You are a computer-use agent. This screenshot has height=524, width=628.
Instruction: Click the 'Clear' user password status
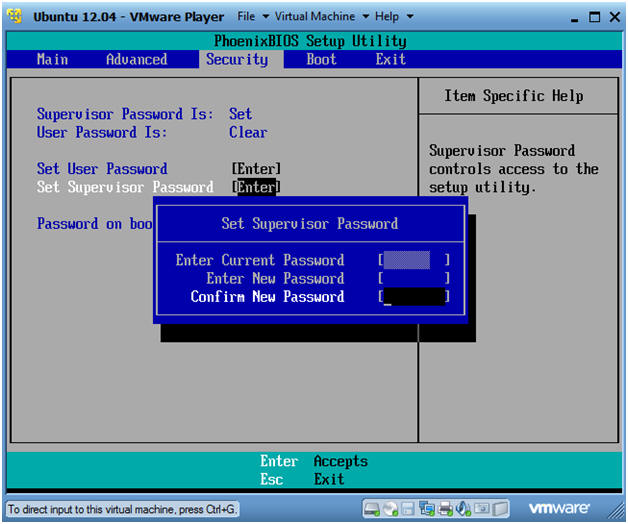click(x=248, y=133)
